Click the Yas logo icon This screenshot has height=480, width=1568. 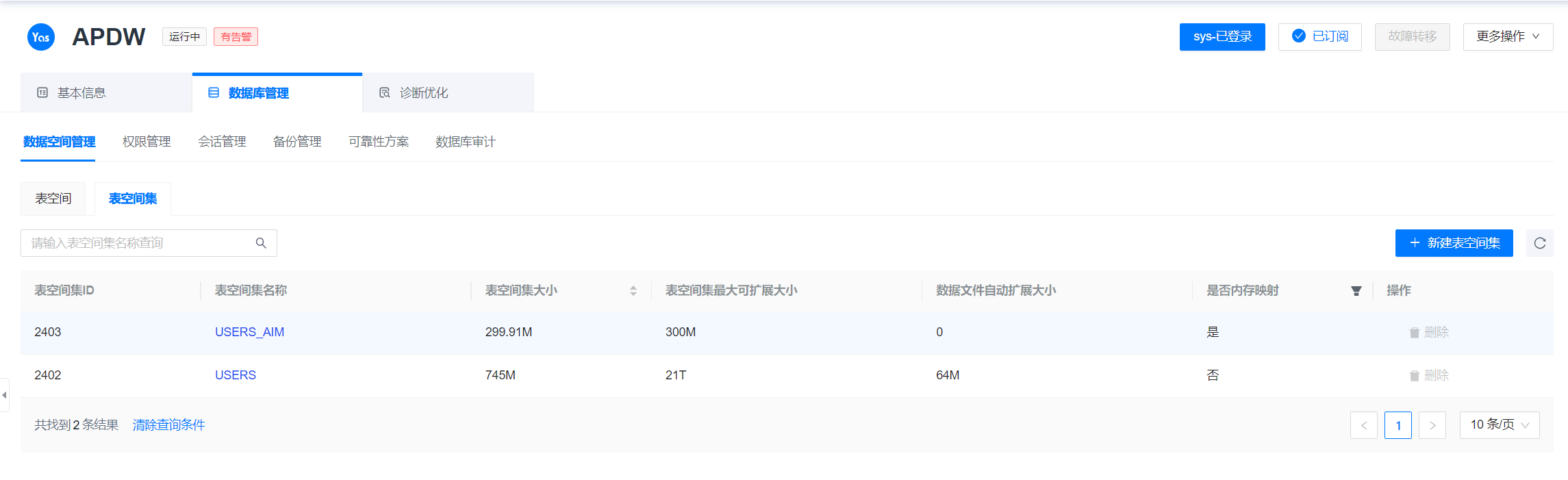point(40,37)
